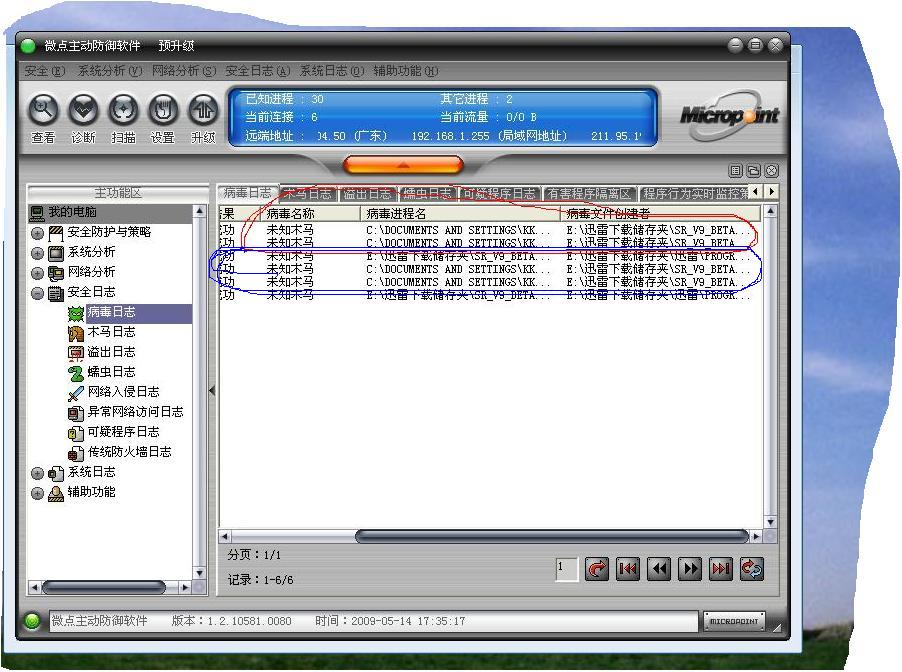Screen dimensions: 902x672
Task: Open 设置 settings from the toolbar
Action: (x=163, y=109)
